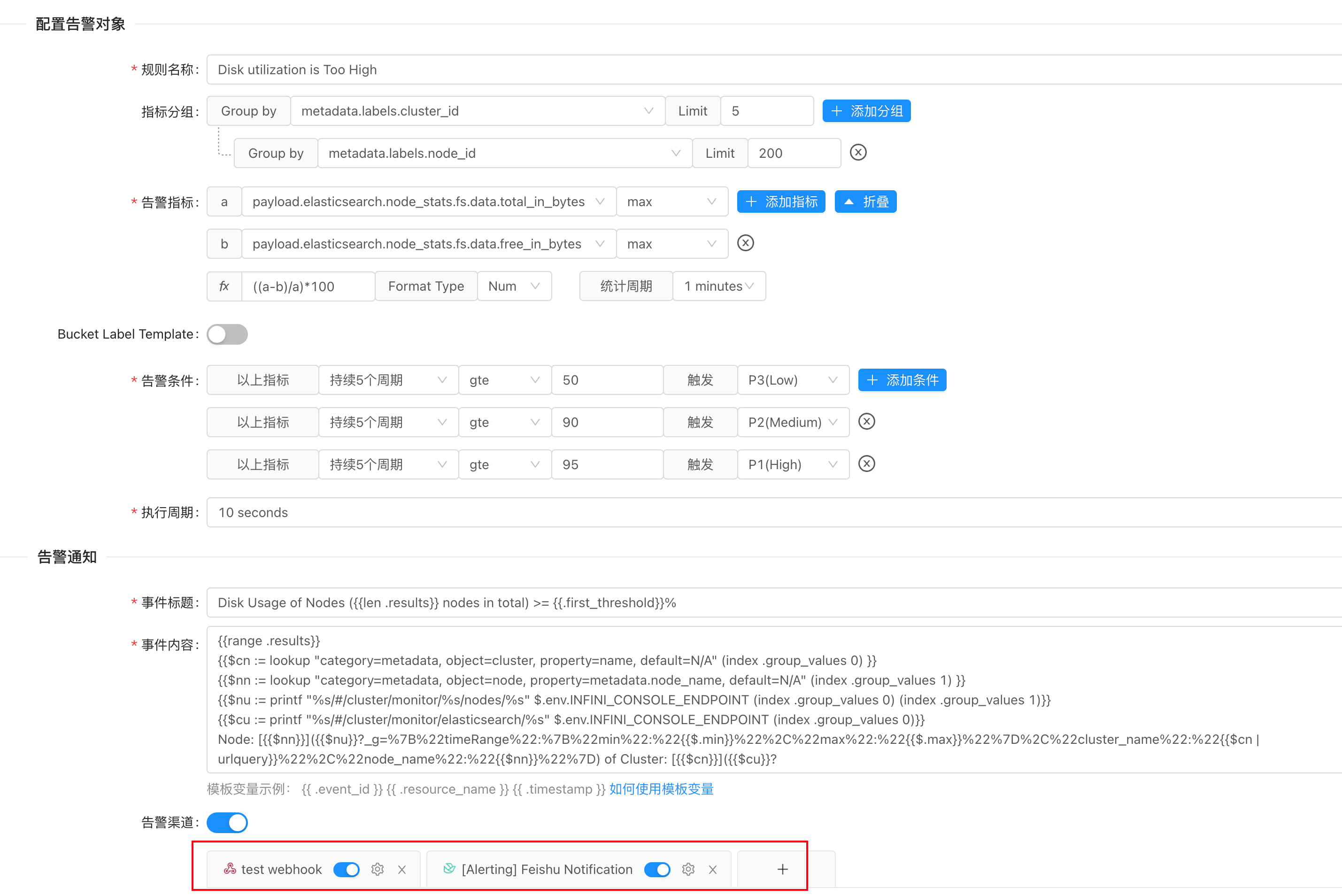Screen dimensions: 1342x896
Task: Disable the Feishu Notification channel toggle
Action: pos(657,870)
